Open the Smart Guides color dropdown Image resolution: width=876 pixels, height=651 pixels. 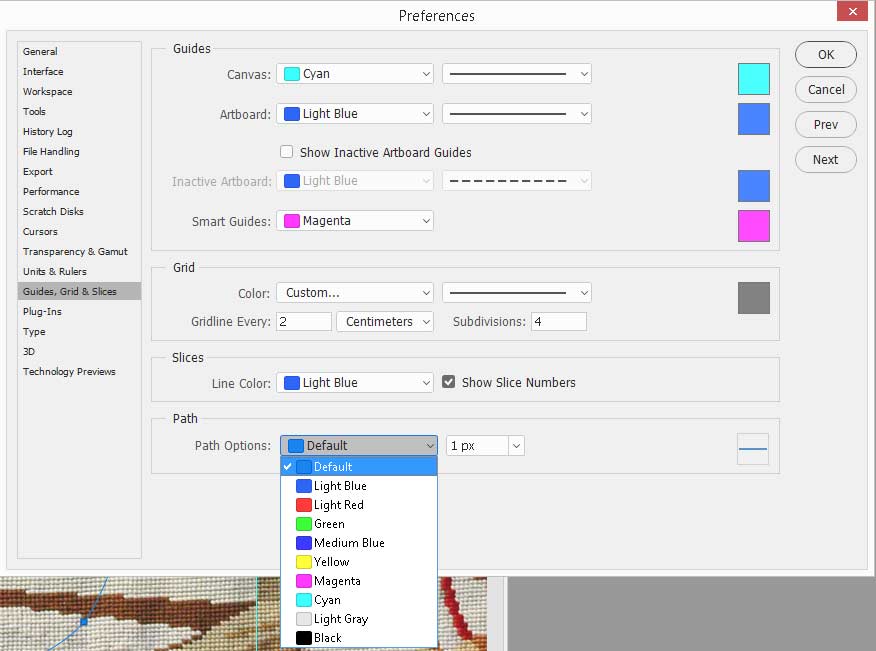[355, 221]
